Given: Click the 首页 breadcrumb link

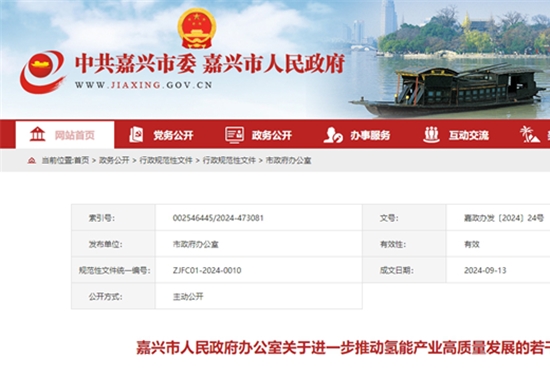Looking at the screenshot, I should coord(81,161).
